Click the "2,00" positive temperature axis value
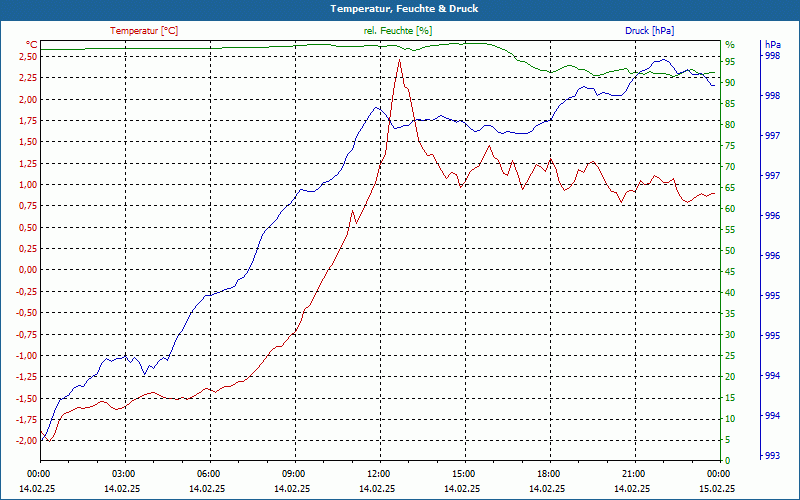 28,99
